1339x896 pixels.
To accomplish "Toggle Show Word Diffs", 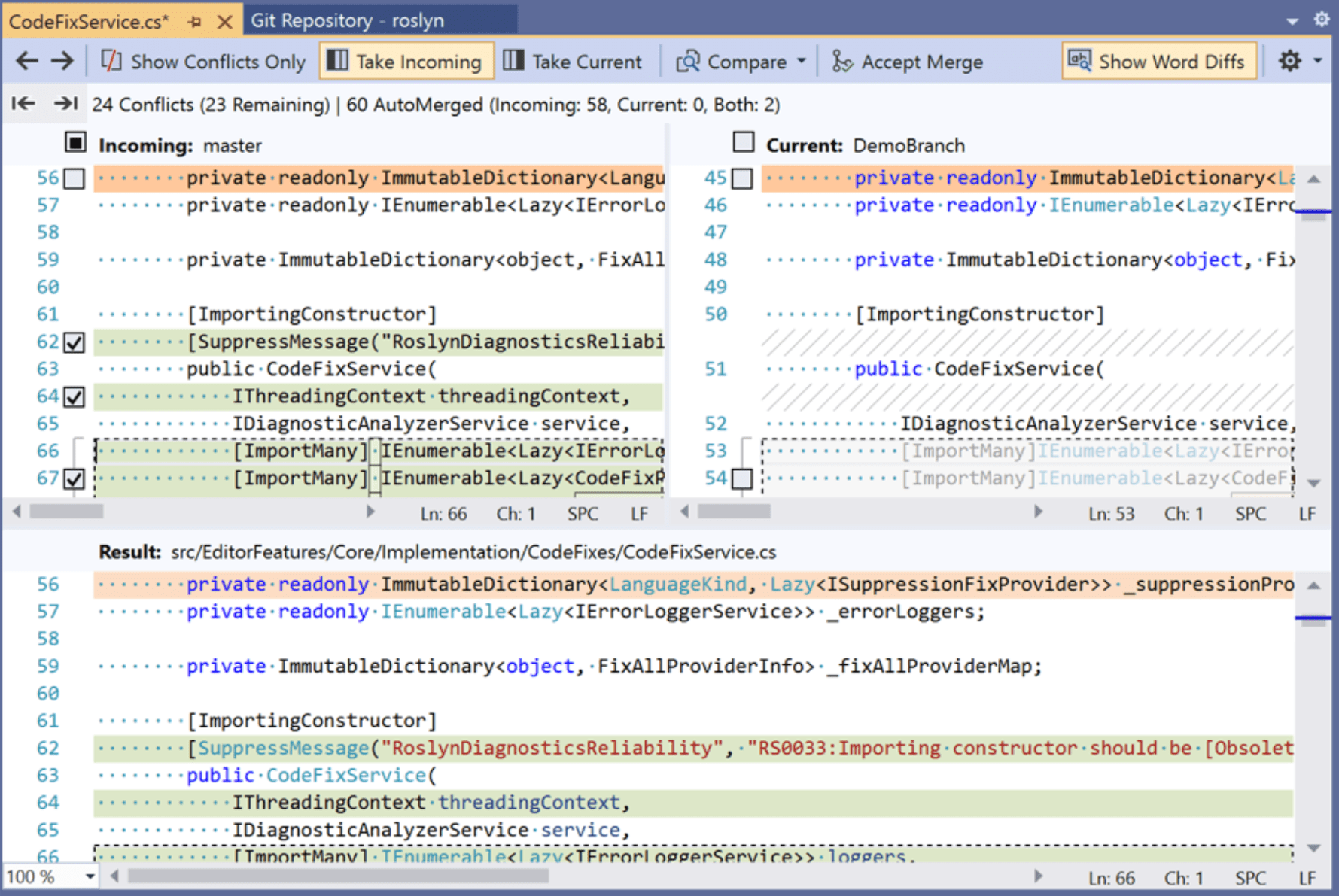I will click(1158, 61).
